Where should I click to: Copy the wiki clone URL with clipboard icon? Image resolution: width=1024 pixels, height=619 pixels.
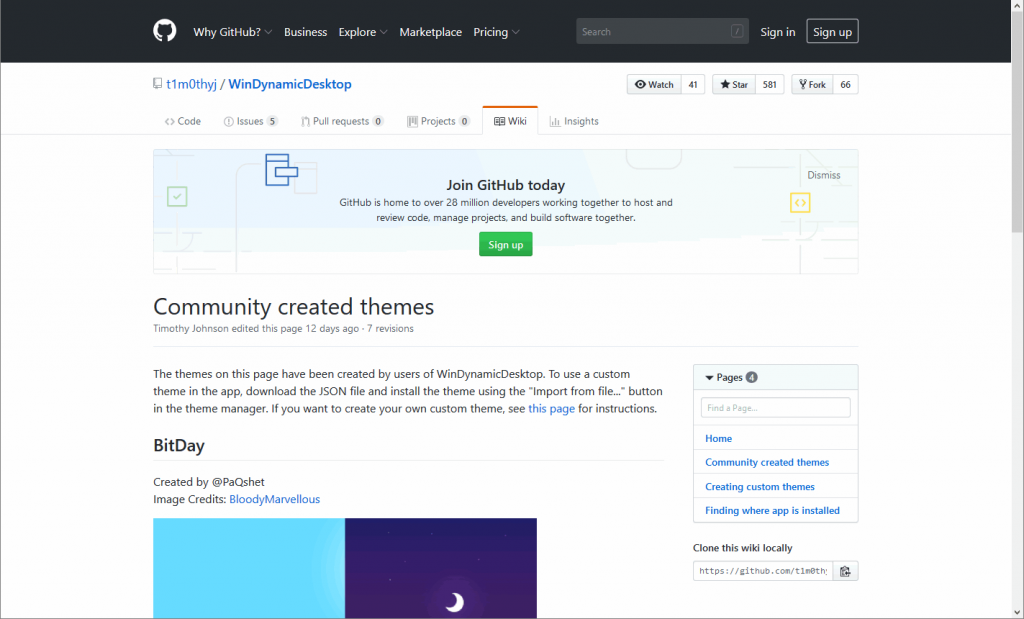coord(845,571)
